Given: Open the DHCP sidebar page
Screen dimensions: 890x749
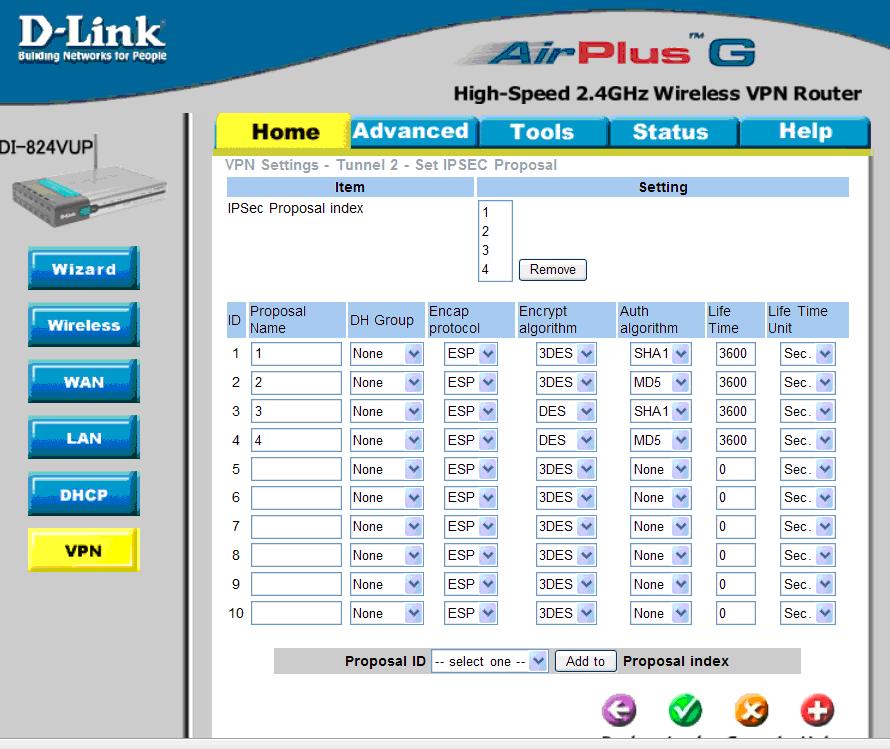Looking at the screenshot, I should [x=83, y=494].
